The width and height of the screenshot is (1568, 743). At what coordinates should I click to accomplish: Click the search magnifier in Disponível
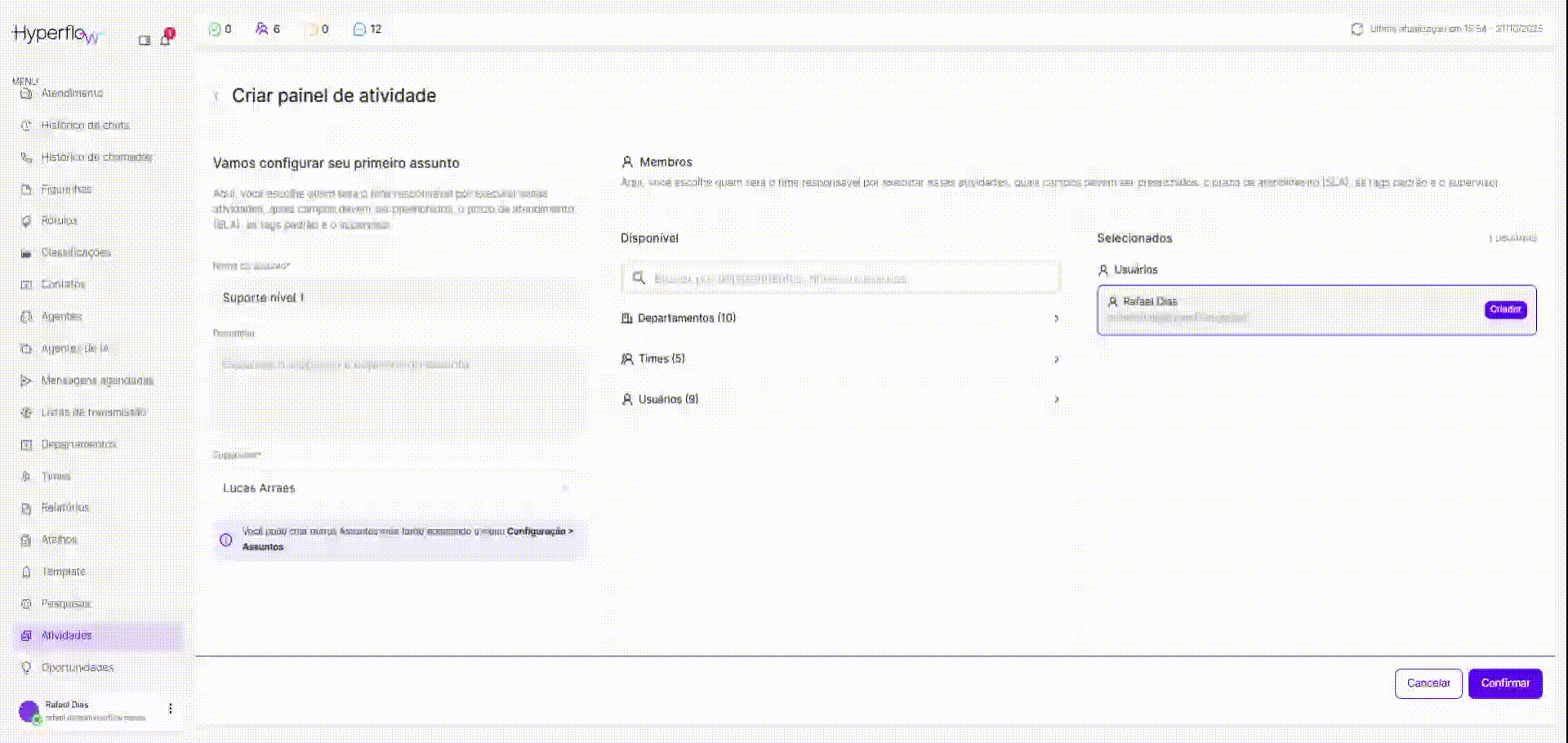click(639, 278)
